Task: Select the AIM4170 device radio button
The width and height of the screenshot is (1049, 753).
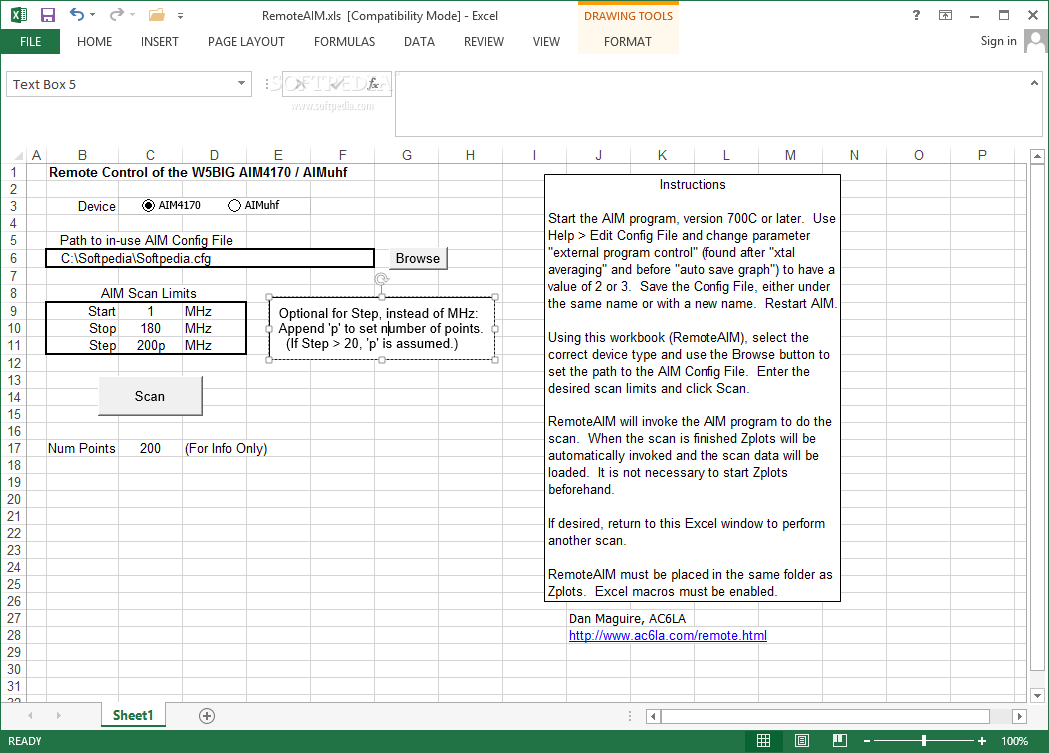Action: pyautogui.click(x=149, y=205)
